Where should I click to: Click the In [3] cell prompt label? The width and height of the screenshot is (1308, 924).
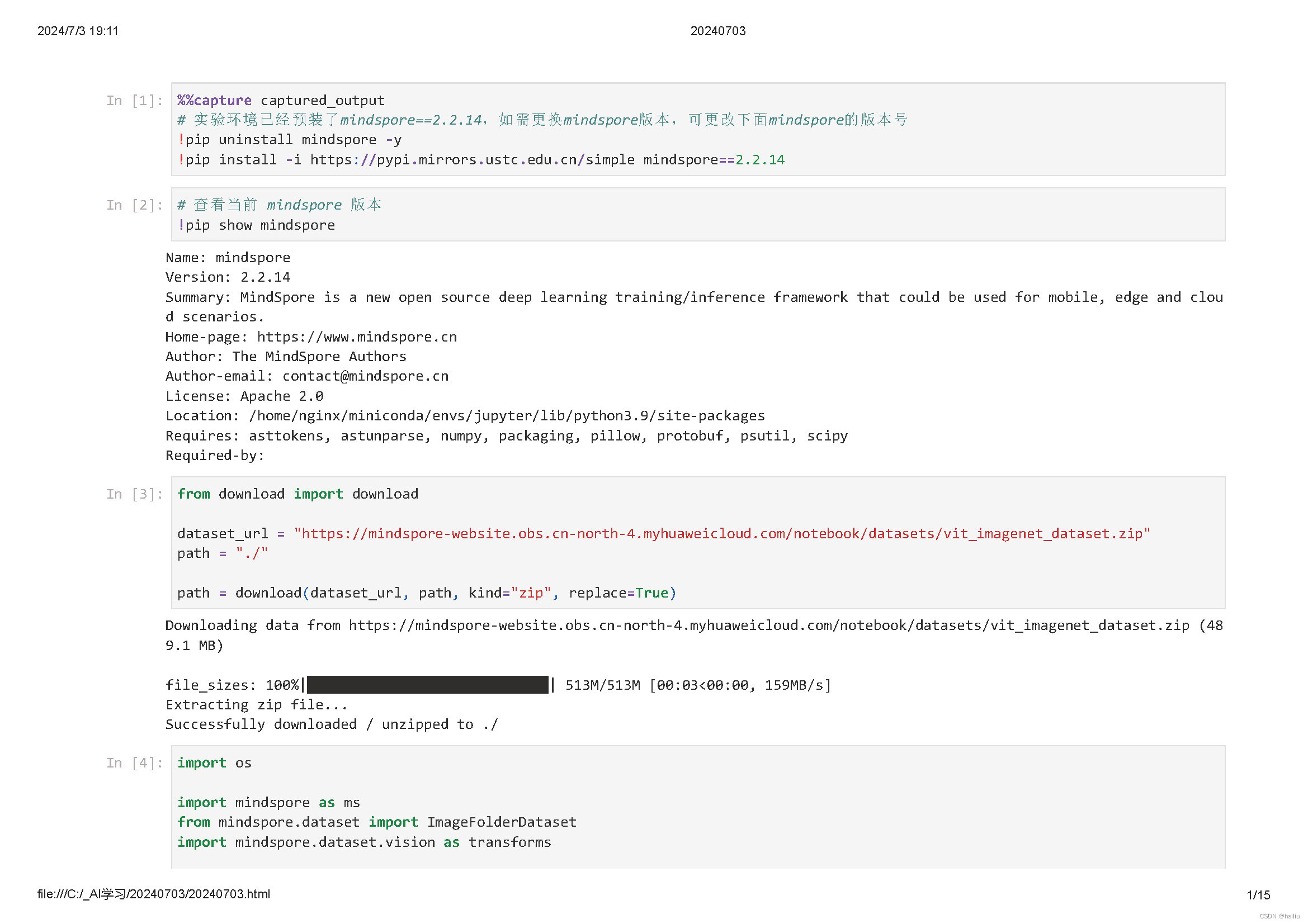(x=134, y=495)
